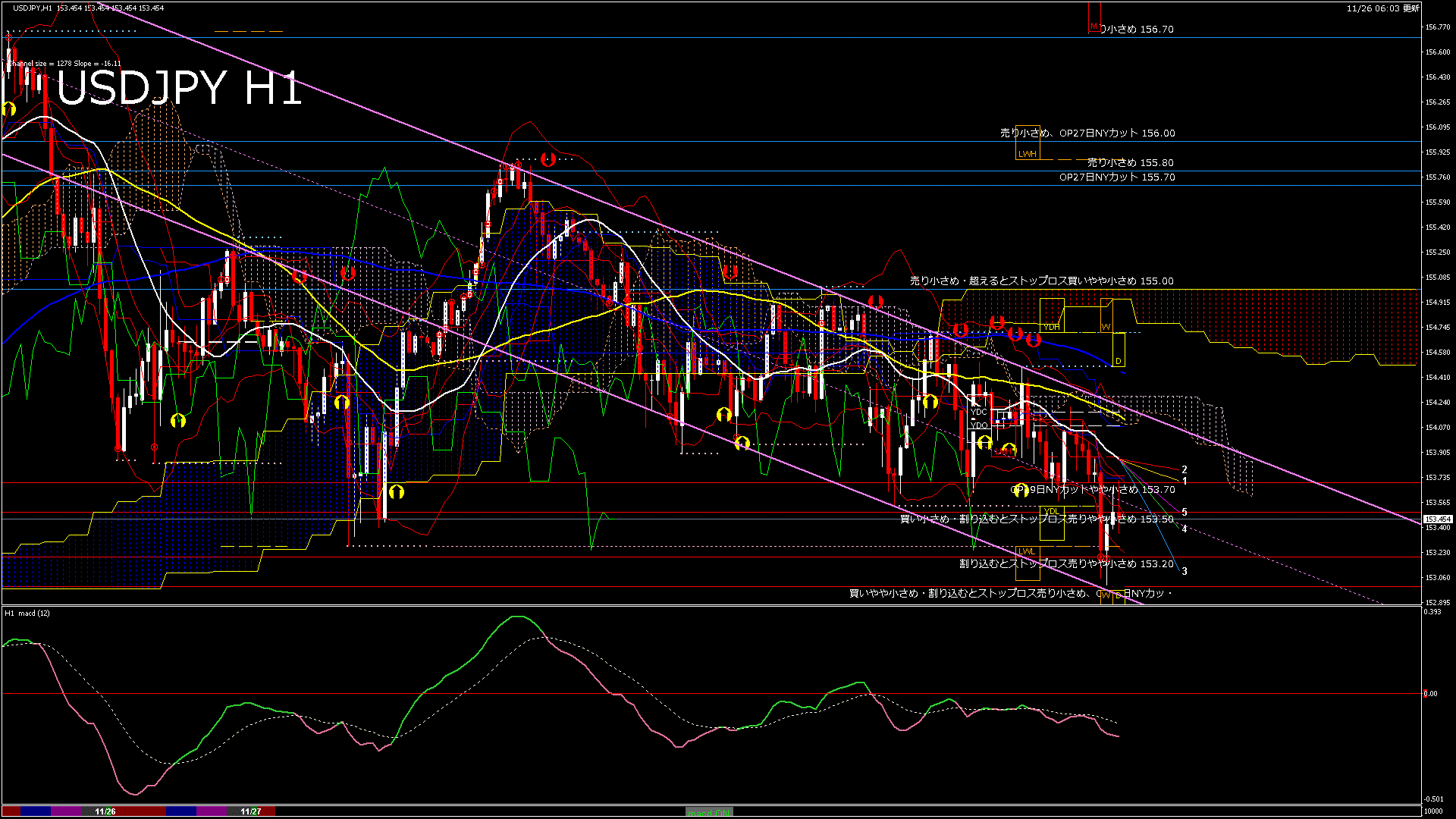The image size is (1456, 819).
Task: Click the YDC yesterday-close label
Action: [978, 413]
